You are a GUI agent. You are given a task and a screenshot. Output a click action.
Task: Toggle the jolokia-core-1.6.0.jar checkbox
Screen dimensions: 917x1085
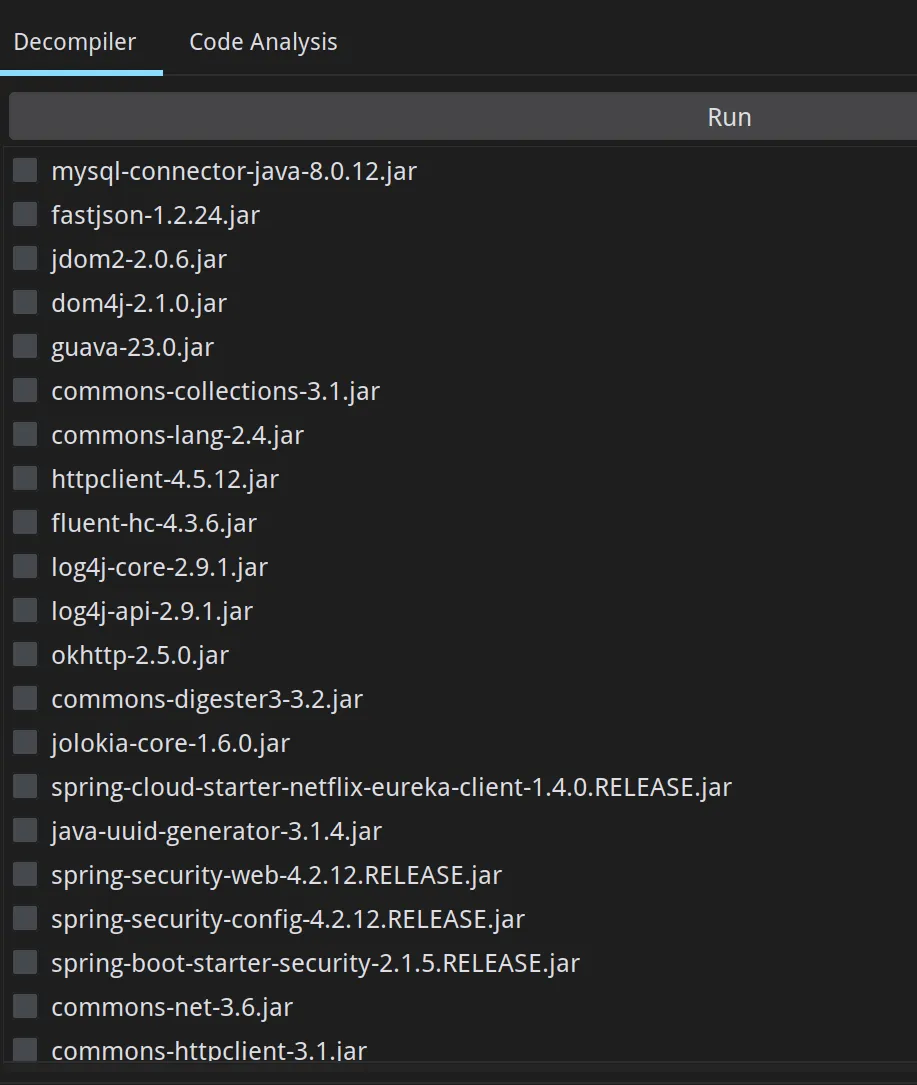click(25, 743)
